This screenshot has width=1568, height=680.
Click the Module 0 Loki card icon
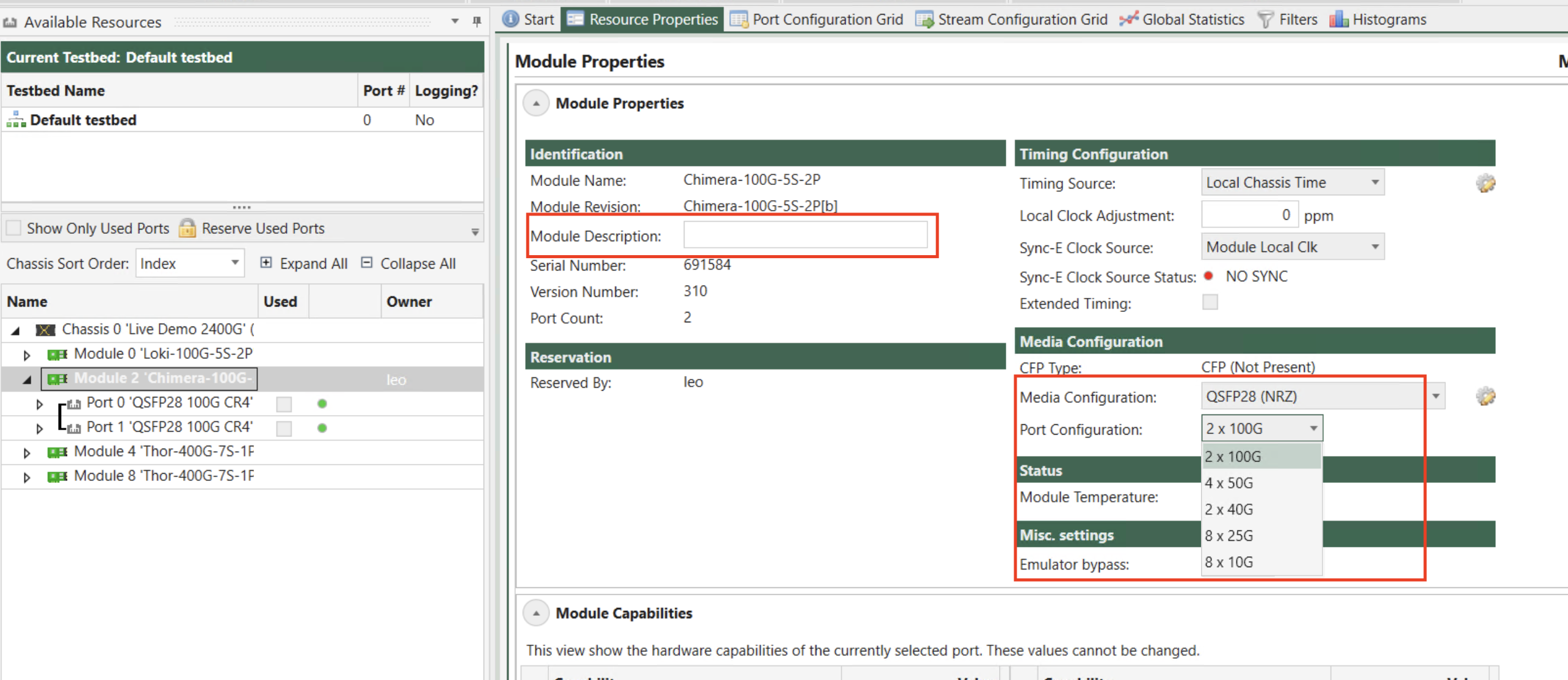point(57,354)
